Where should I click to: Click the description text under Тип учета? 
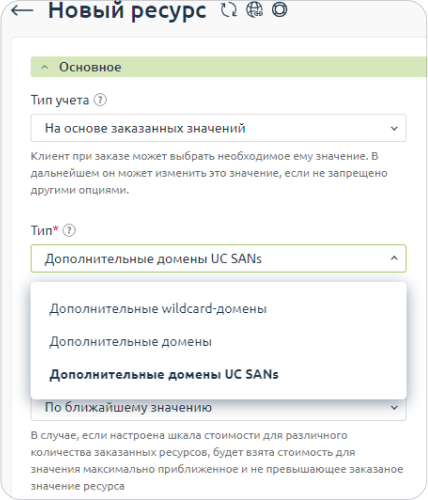coord(209,173)
